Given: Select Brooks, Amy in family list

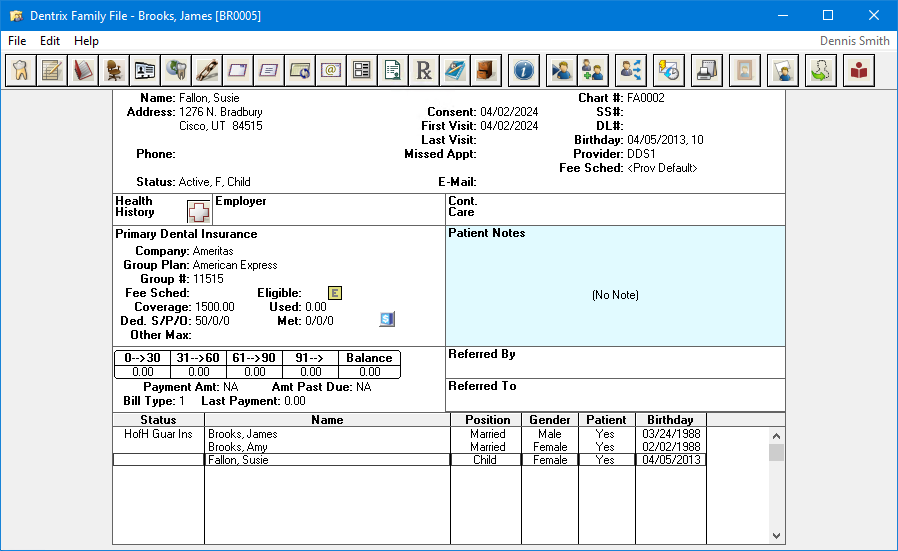Looking at the screenshot, I should 238,447.
